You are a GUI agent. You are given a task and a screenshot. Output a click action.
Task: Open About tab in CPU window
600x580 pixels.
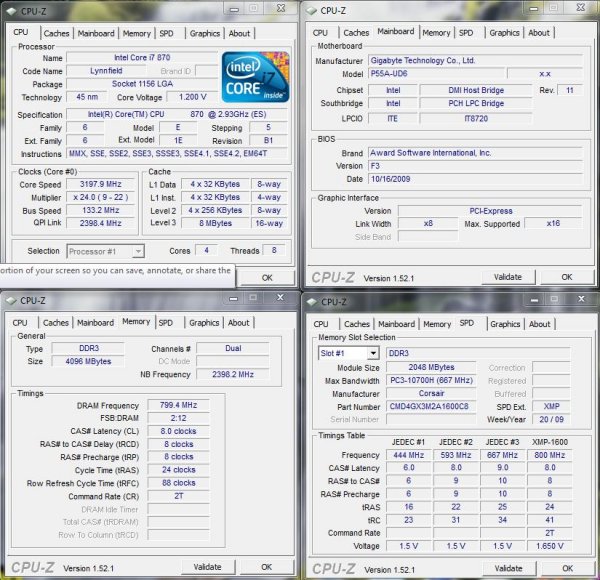pyautogui.click(x=239, y=33)
